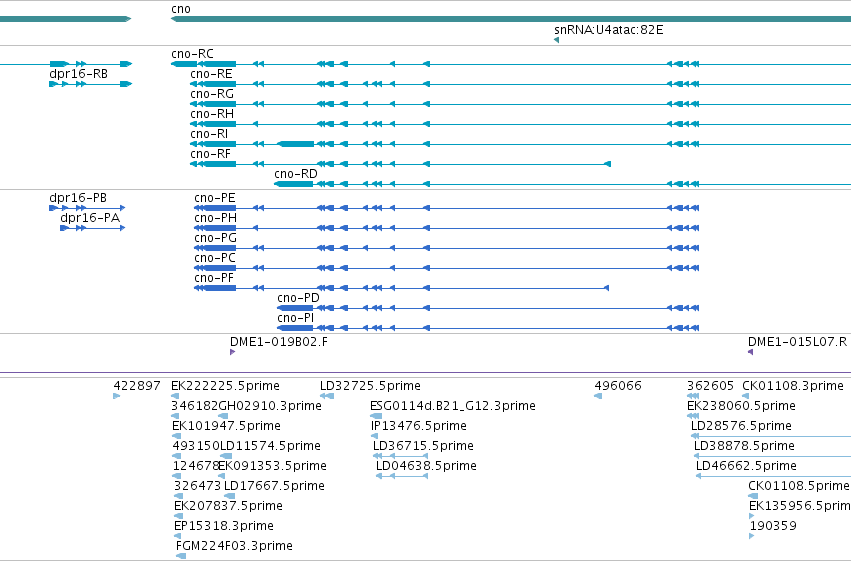Click the cno-PD protein label
Image resolution: width=851 pixels, height=561 pixels.
[x=299, y=298]
